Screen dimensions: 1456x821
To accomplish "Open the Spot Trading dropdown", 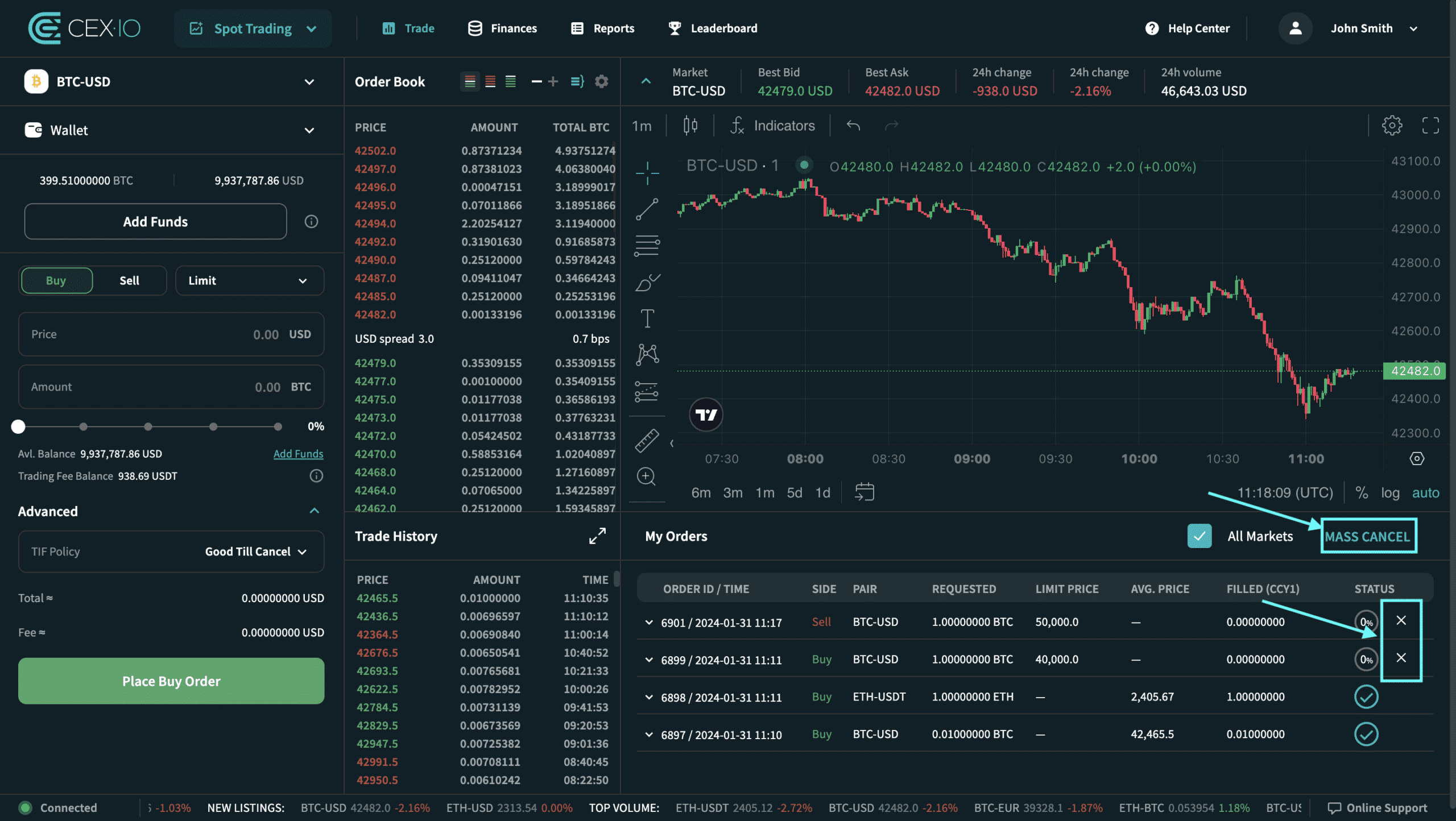I will [x=253, y=28].
